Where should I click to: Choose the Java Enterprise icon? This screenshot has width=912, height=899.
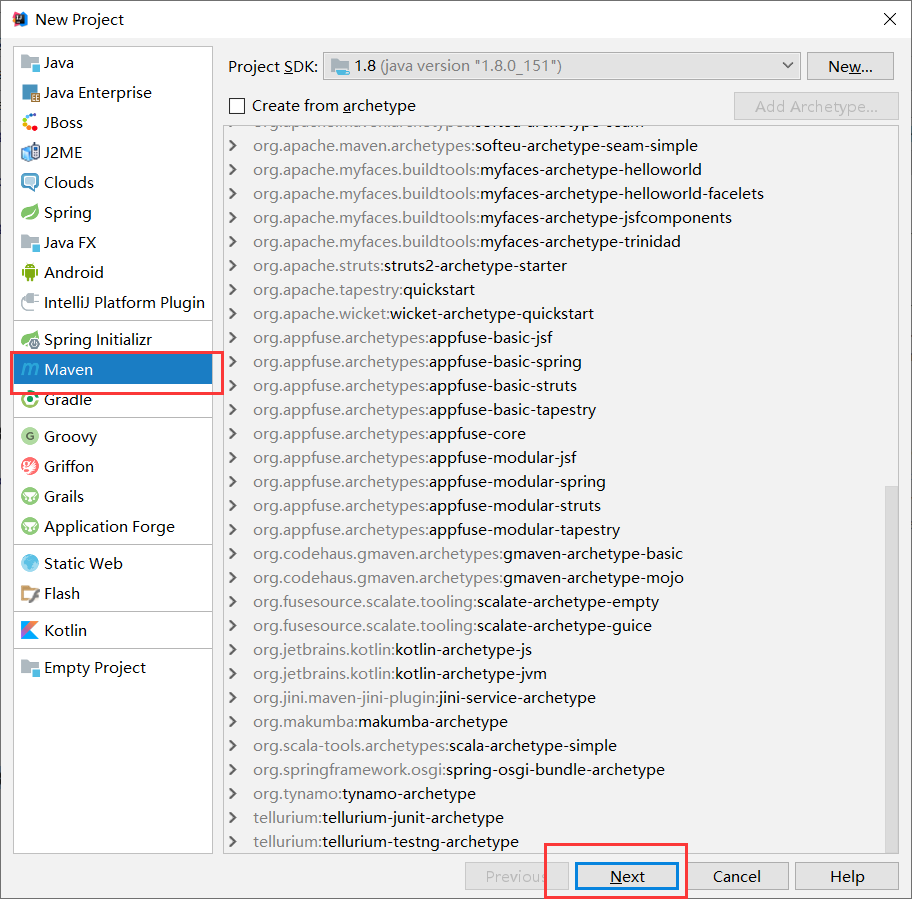30,92
